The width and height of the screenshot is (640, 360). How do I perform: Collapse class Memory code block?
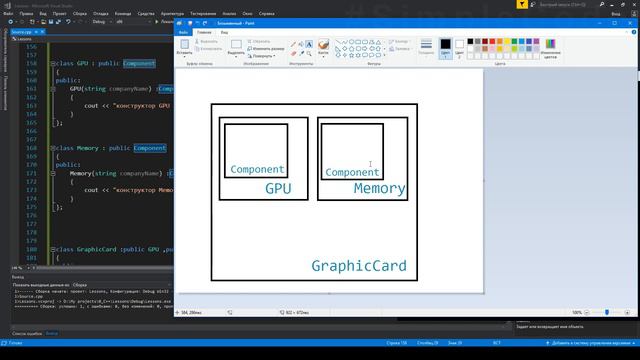(53, 148)
